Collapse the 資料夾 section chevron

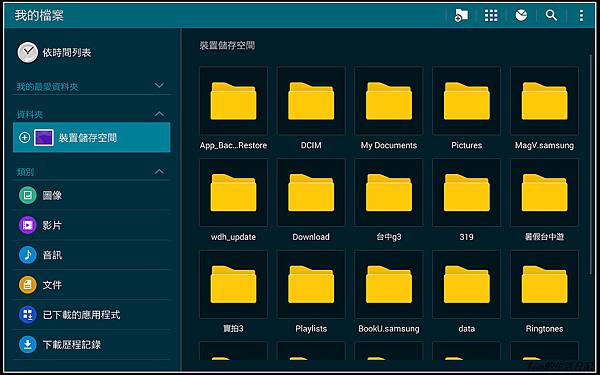[x=159, y=114]
